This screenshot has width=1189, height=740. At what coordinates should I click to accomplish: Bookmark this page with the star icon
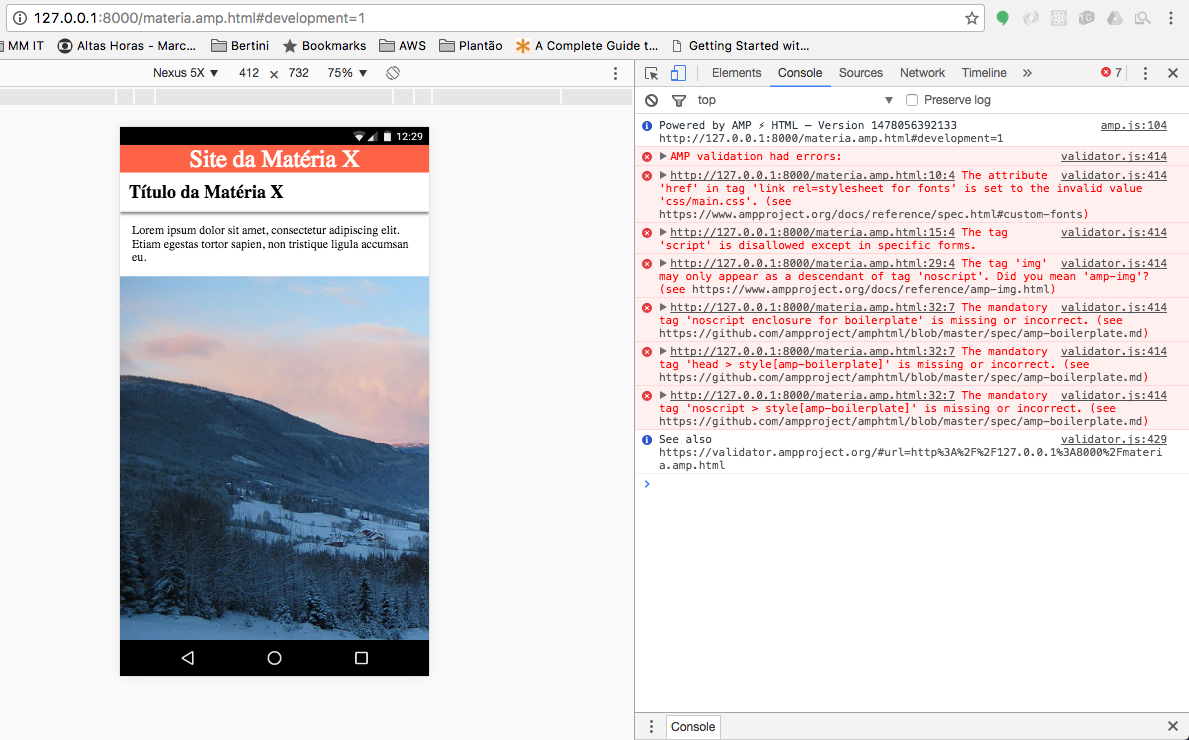pyautogui.click(x=971, y=18)
